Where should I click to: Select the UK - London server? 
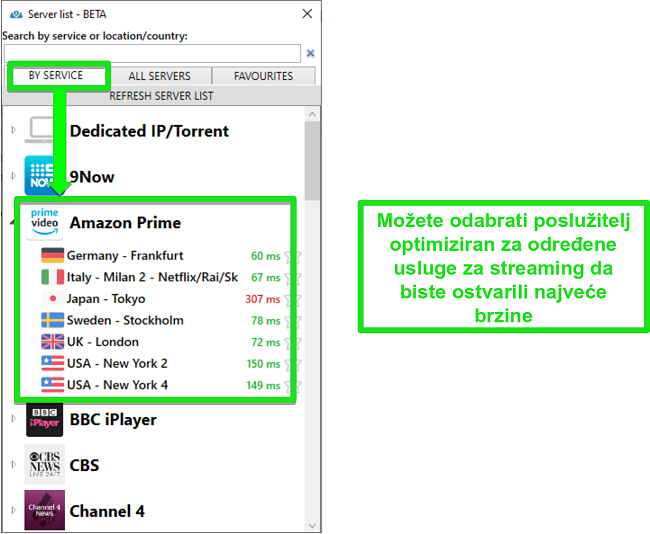[x=103, y=342]
